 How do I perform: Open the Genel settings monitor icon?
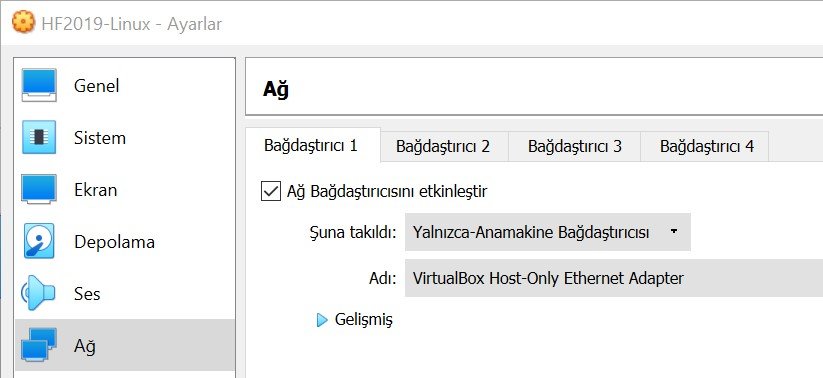pos(39,85)
